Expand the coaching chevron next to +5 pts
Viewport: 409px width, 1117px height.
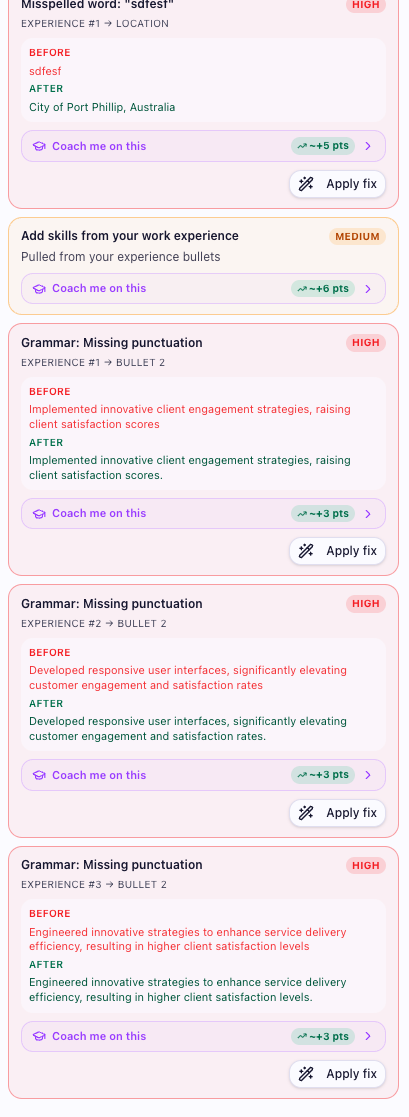pyautogui.click(x=368, y=146)
